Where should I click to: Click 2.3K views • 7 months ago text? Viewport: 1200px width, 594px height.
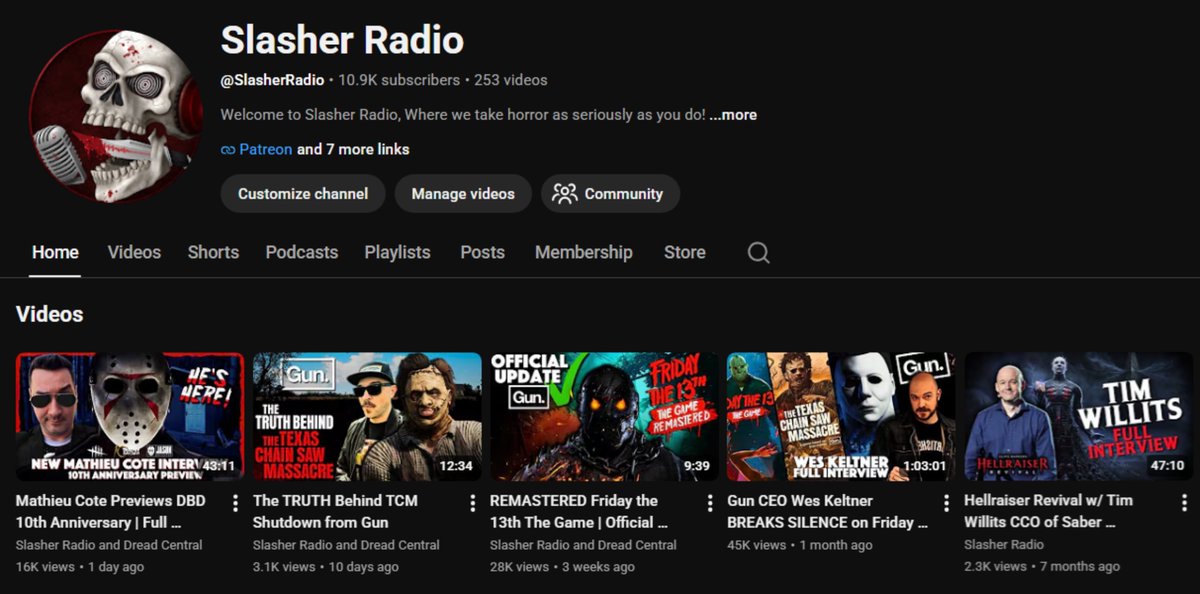click(x=1042, y=567)
